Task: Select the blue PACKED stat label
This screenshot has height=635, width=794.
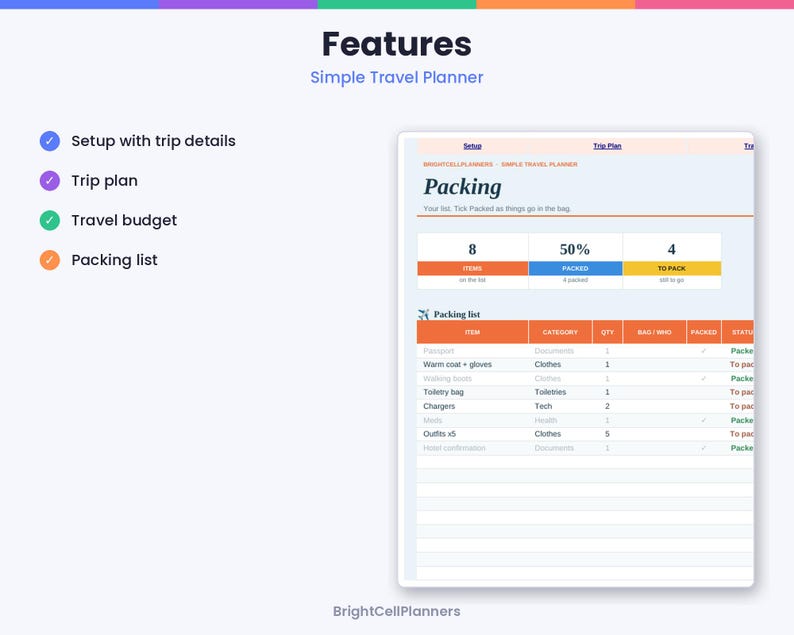Action: [575, 268]
